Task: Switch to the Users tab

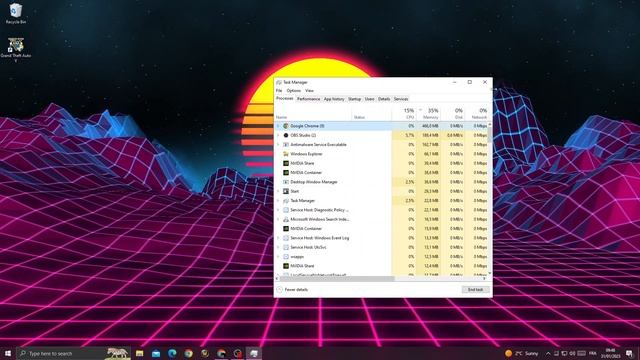Action: tap(369, 99)
